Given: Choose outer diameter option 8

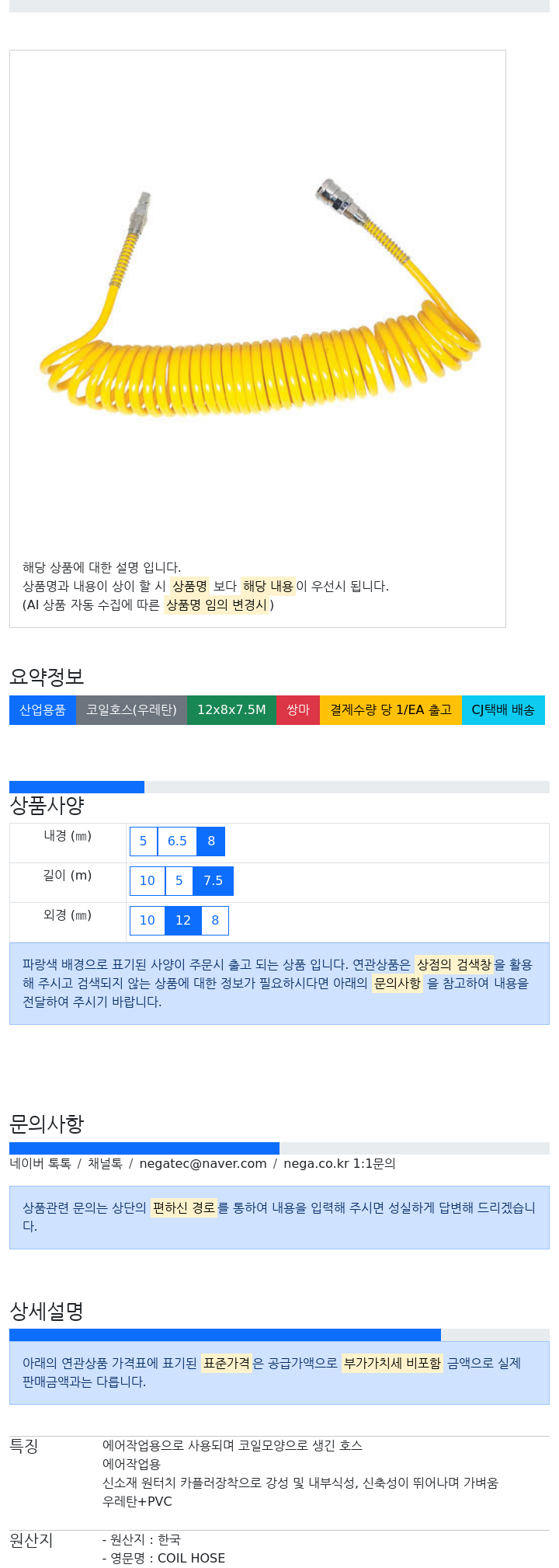Looking at the screenshot, I should click(x=215, y=920).
